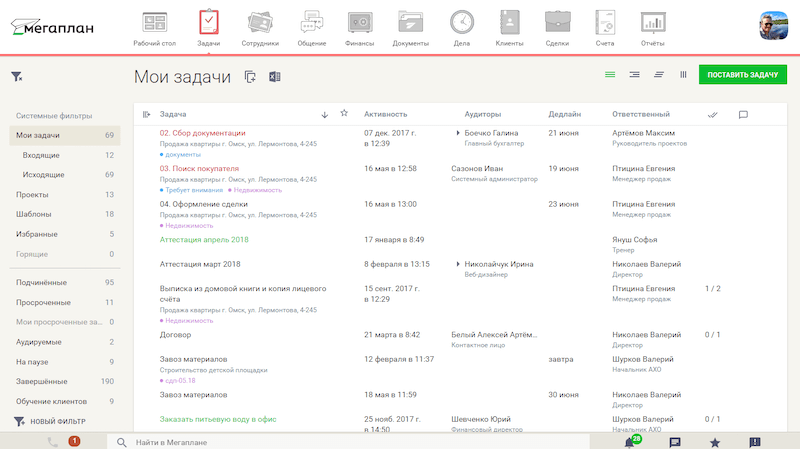The height and width of the screenshot is (449, 800).
Task: Expand auditors list for Николайчук Ирина
Action: tap(458, 264)
